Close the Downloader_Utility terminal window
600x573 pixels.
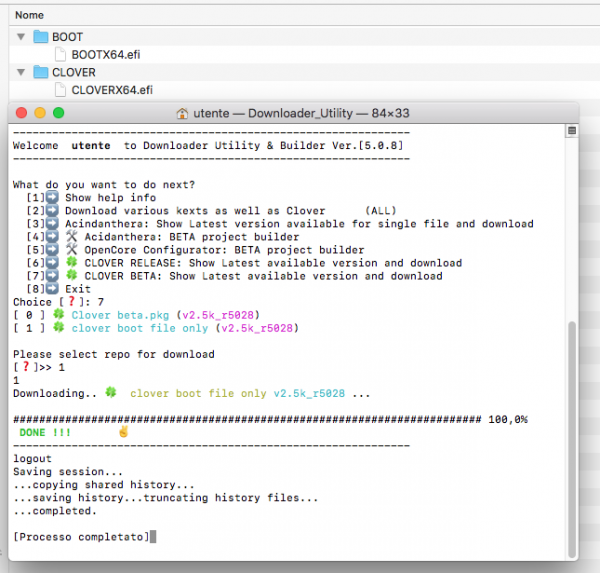tap(21, 113)
